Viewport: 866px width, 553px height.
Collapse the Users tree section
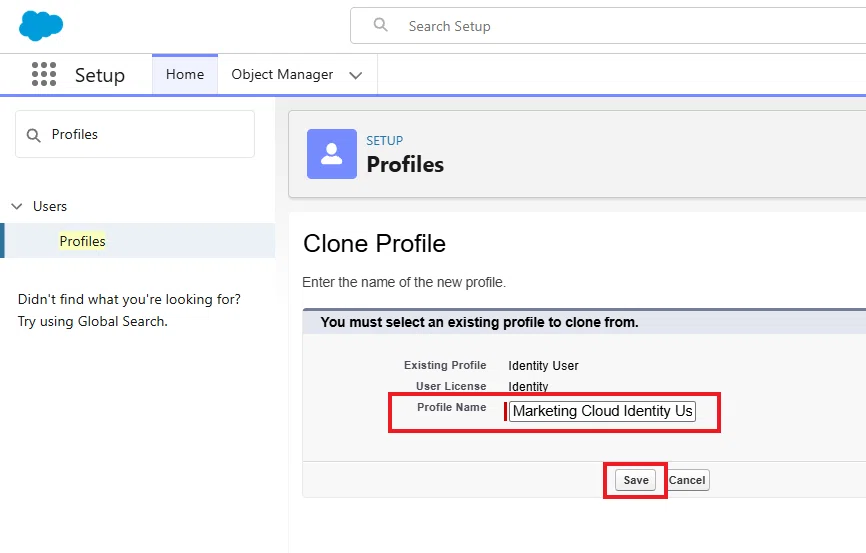click(x=17, y=206)
